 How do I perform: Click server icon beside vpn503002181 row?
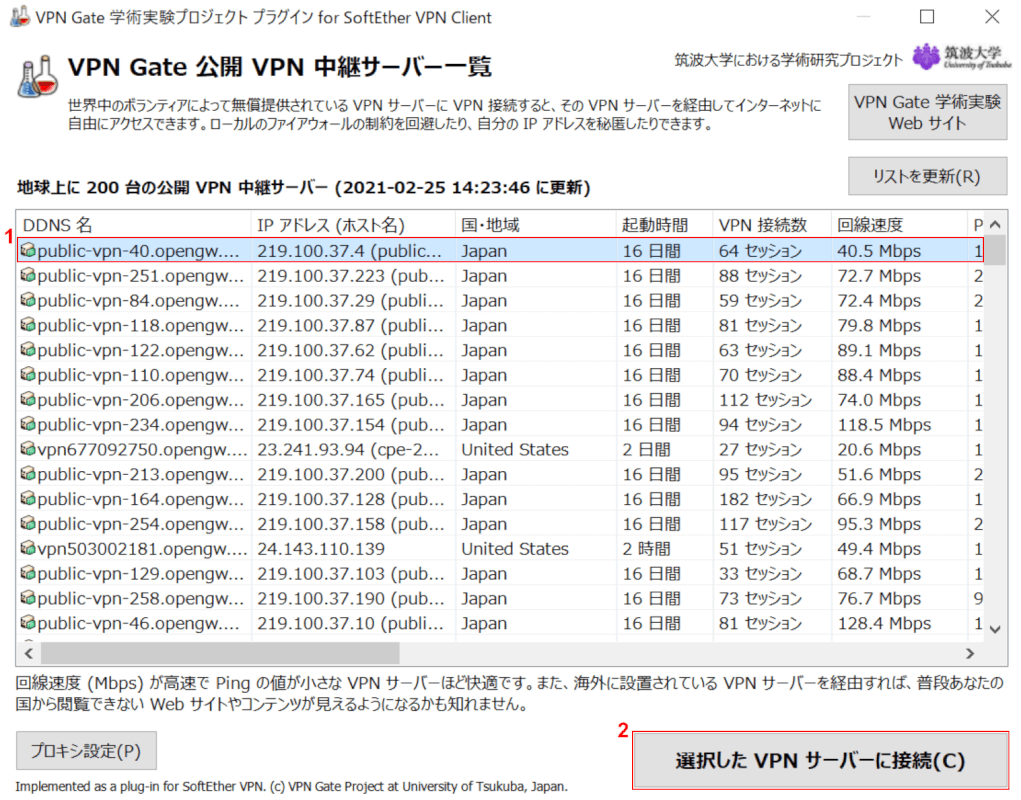[28, 549]
